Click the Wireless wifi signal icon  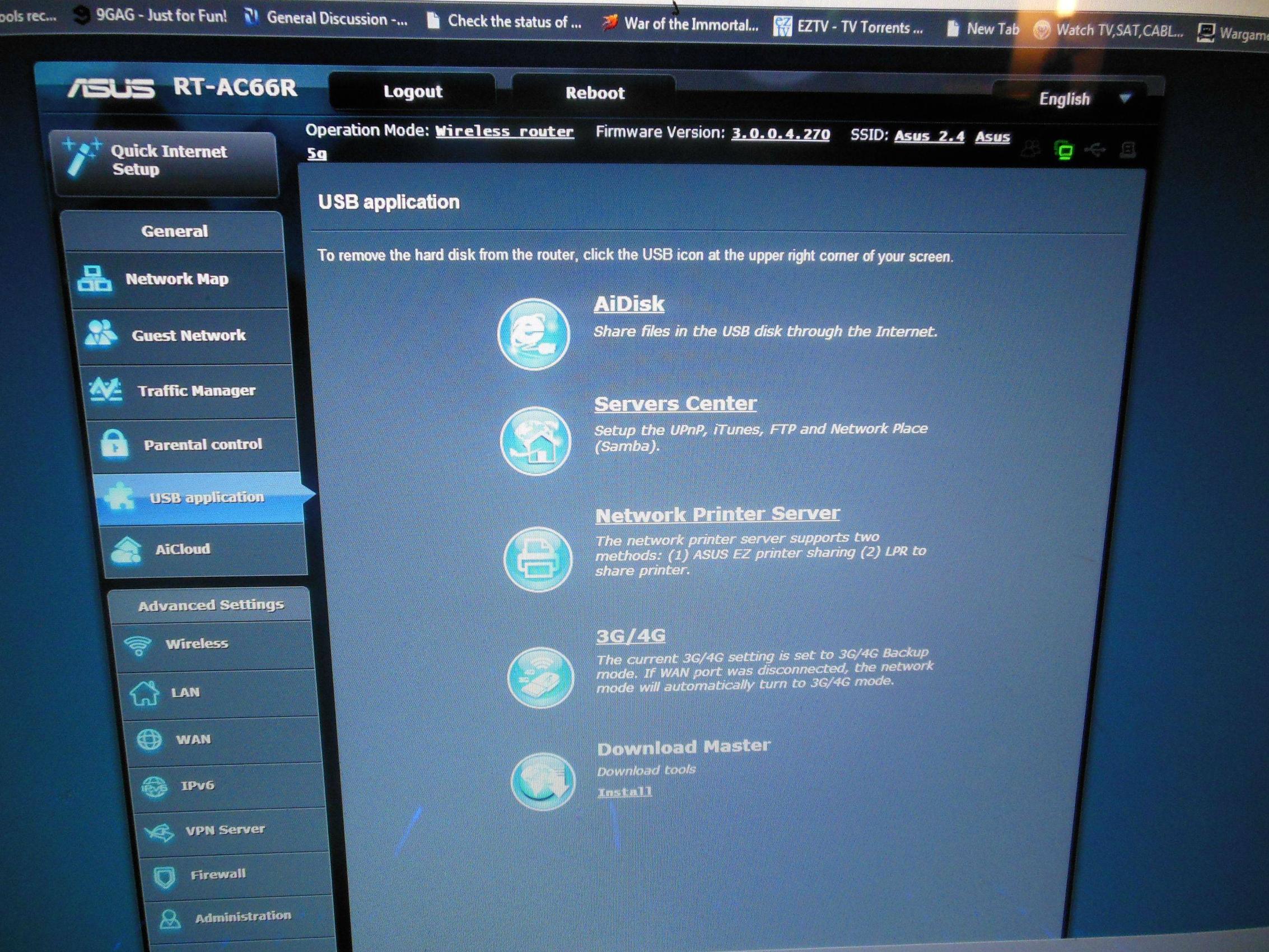138,645
